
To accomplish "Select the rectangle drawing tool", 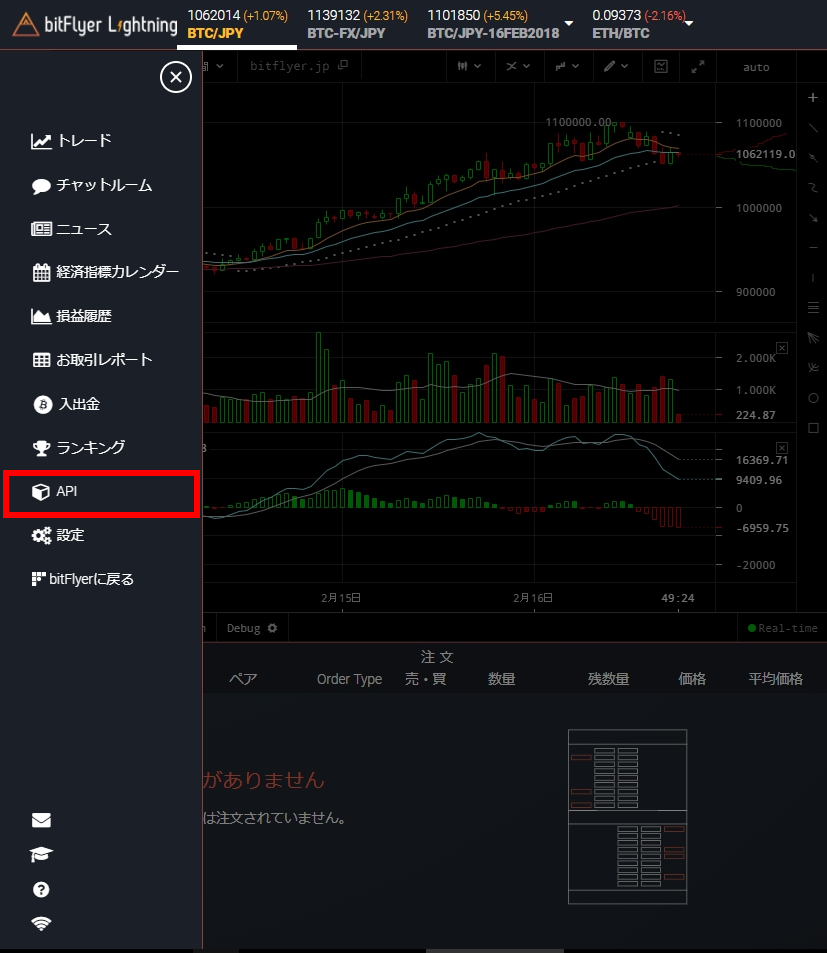I will [813, 428].
